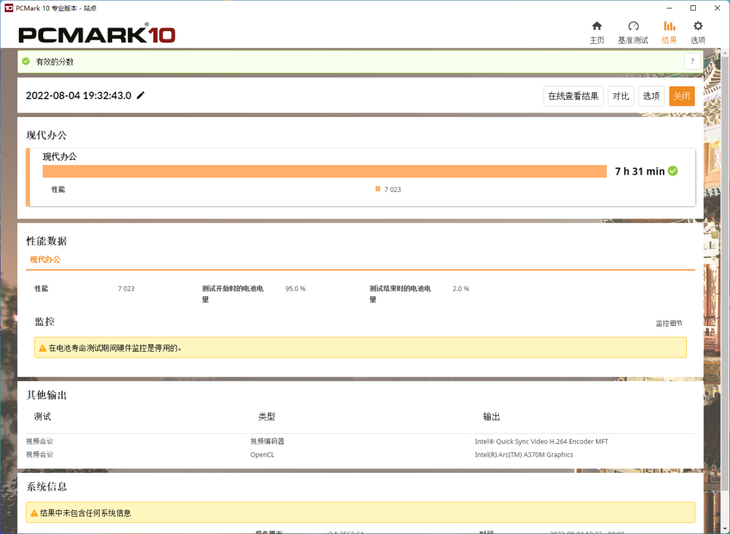
Task: Click the pencil edit icon beside result date
Action: tap(141, 95)
